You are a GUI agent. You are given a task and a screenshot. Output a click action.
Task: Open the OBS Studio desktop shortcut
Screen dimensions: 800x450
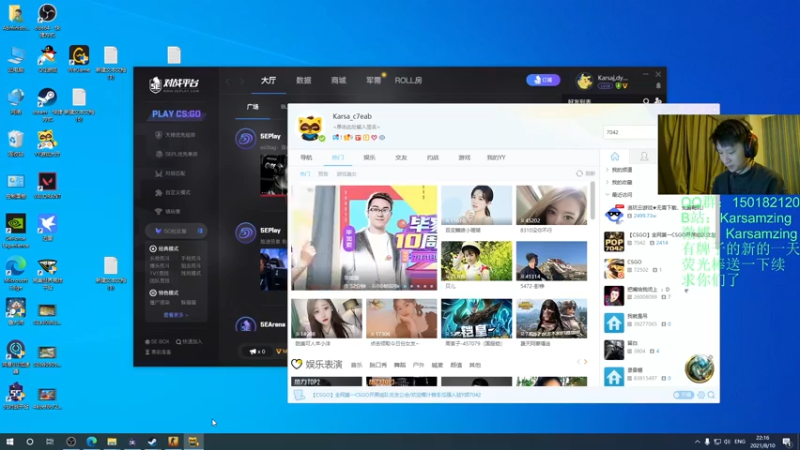(x=47, y=14)
